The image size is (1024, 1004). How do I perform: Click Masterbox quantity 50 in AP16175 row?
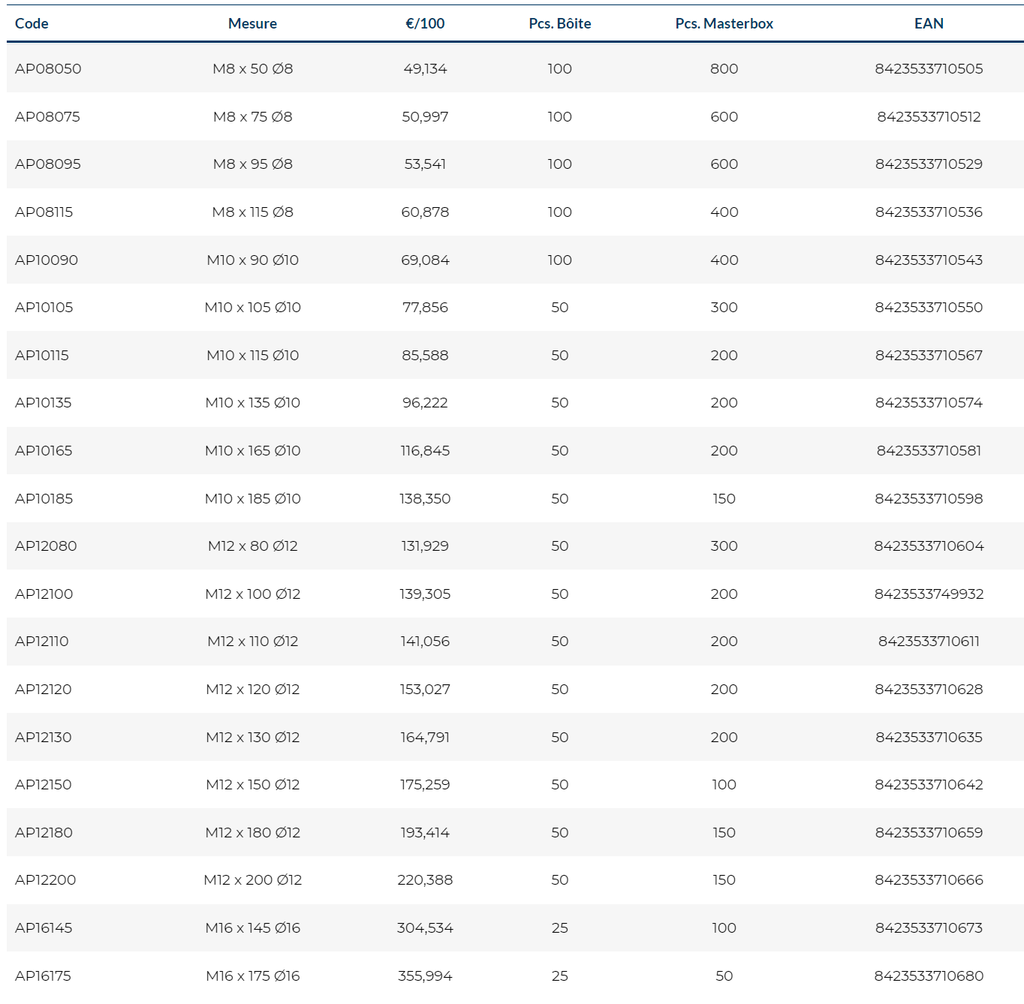click(724, 976)
